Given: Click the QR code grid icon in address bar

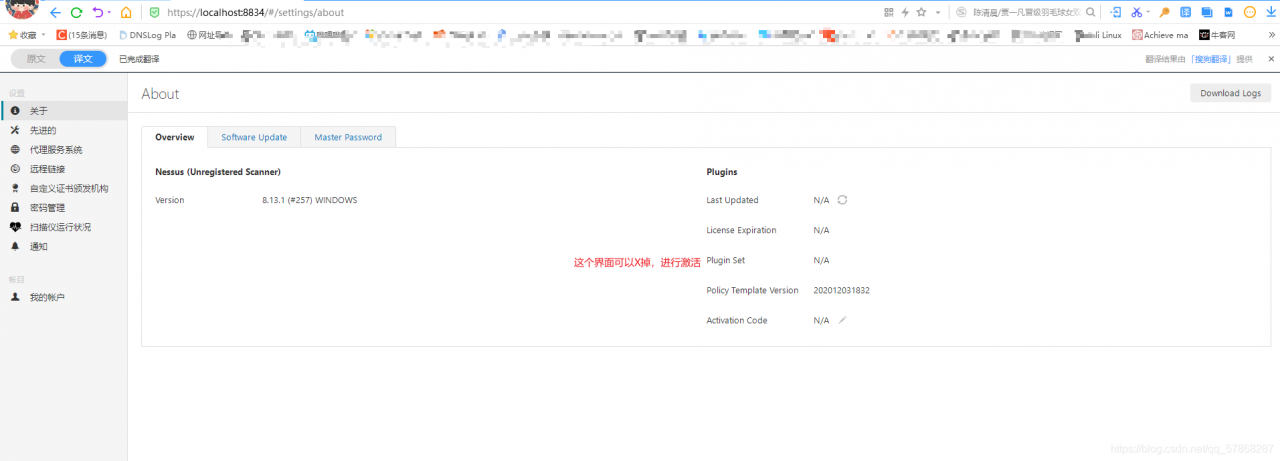Looking at the screenshot, I should tap(889, 13).
